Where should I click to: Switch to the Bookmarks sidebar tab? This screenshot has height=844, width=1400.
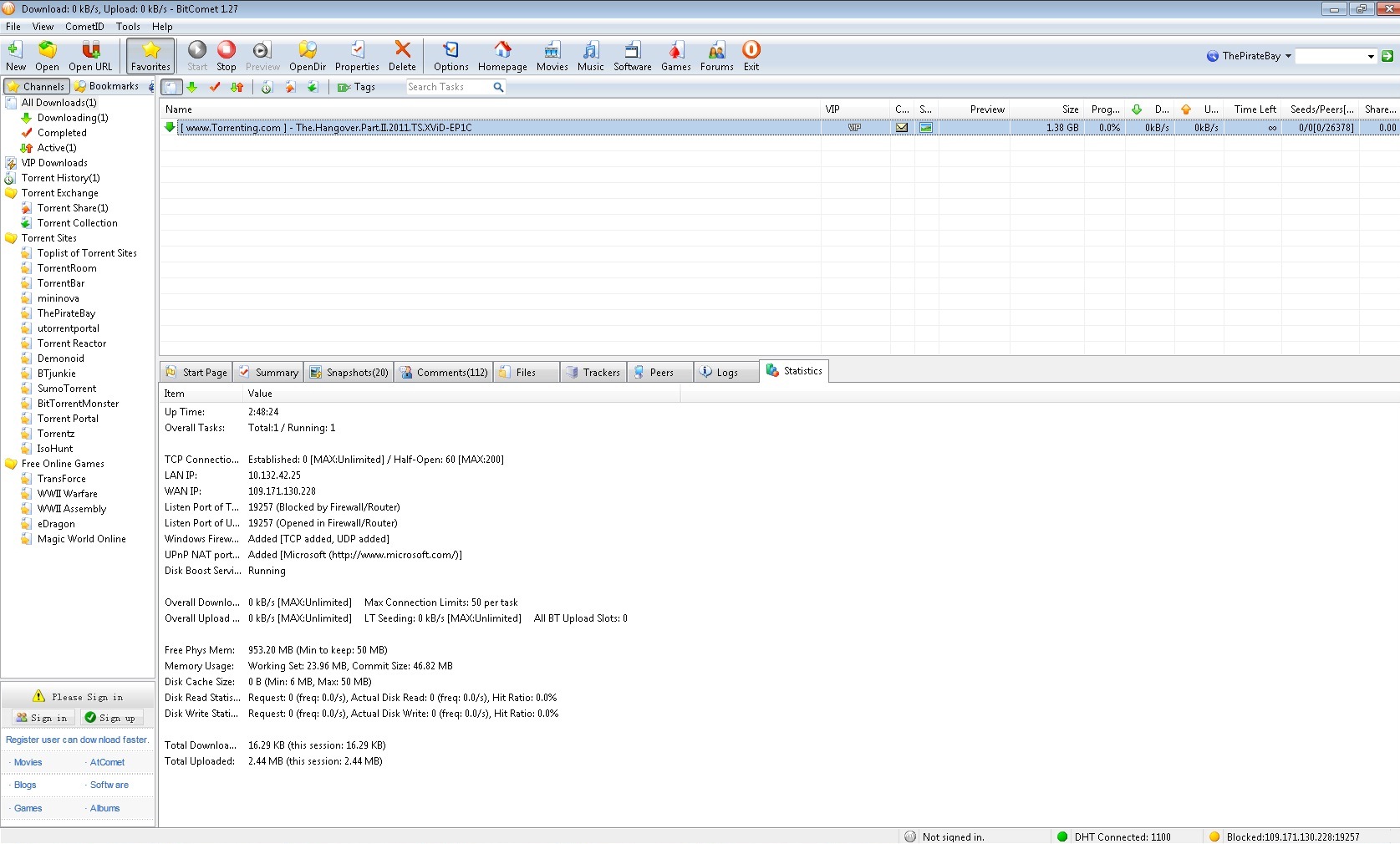point(106,86)
